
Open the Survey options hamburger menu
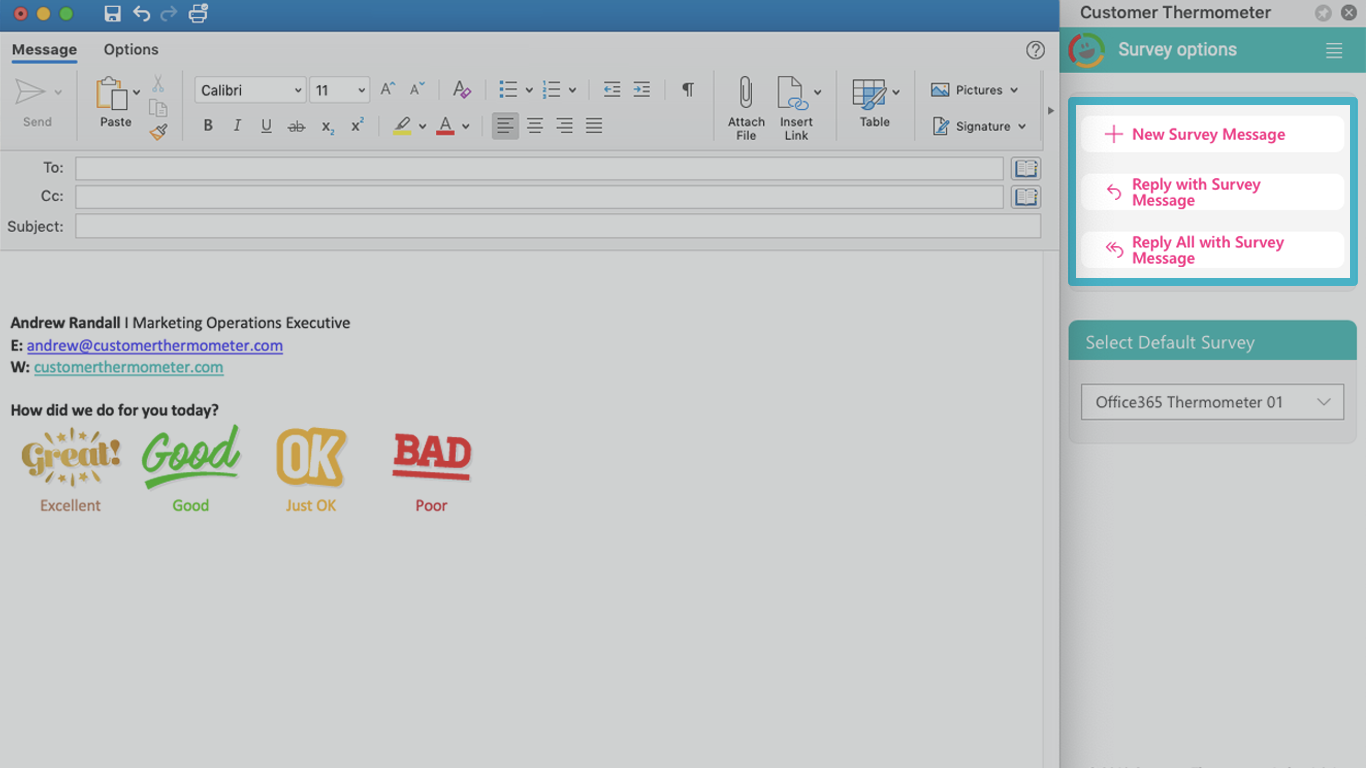tap(1334, 51)
